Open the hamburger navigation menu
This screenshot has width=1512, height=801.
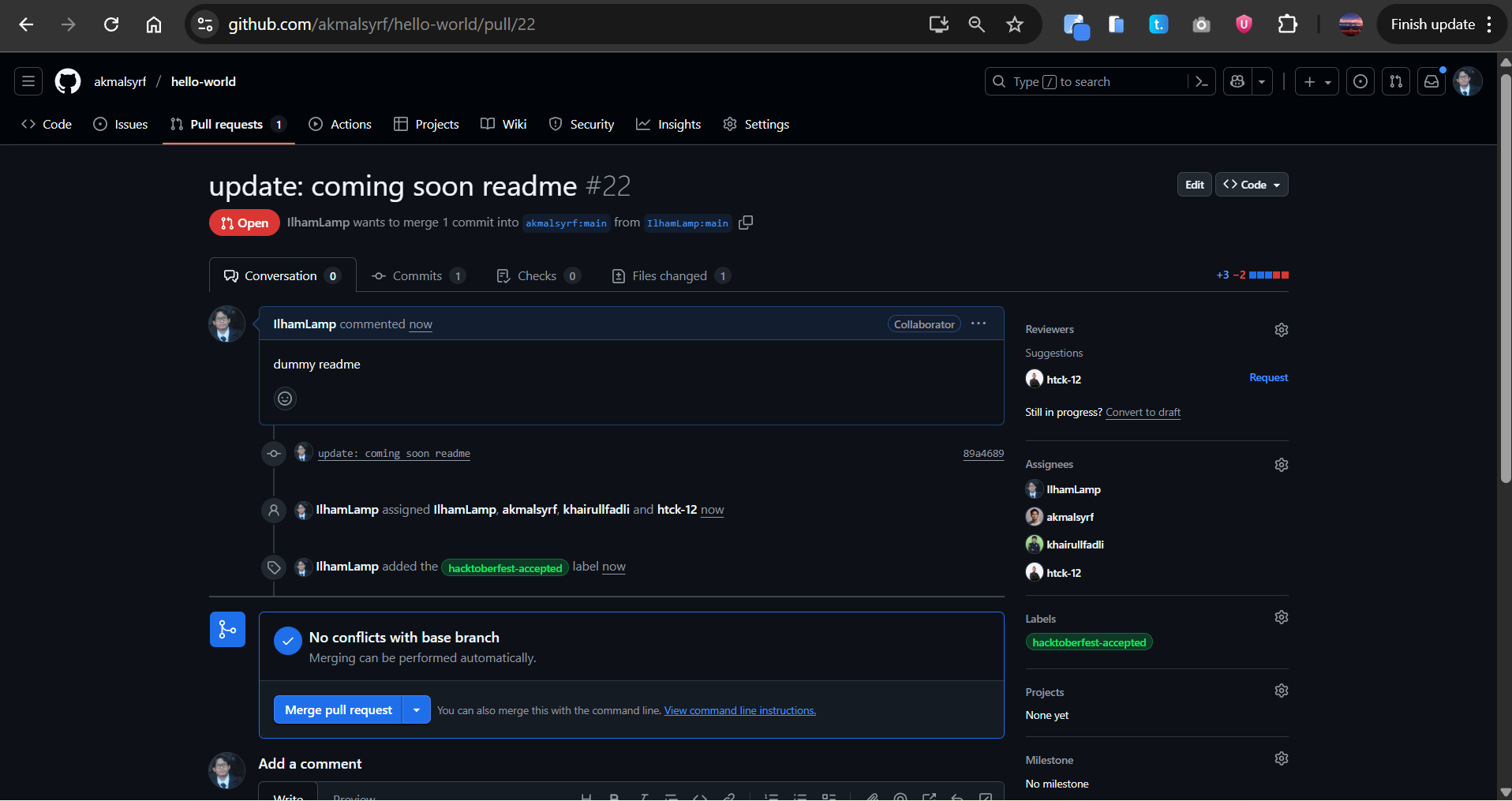(28, 81)
